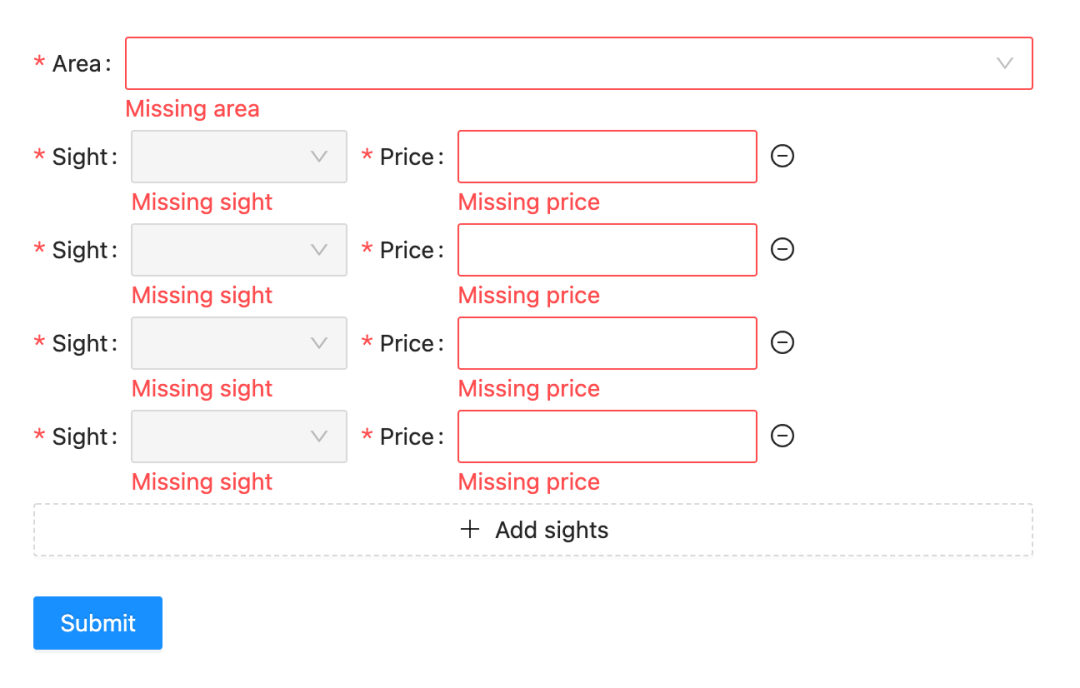Open the Area dropdown

(x=578, y=64)
